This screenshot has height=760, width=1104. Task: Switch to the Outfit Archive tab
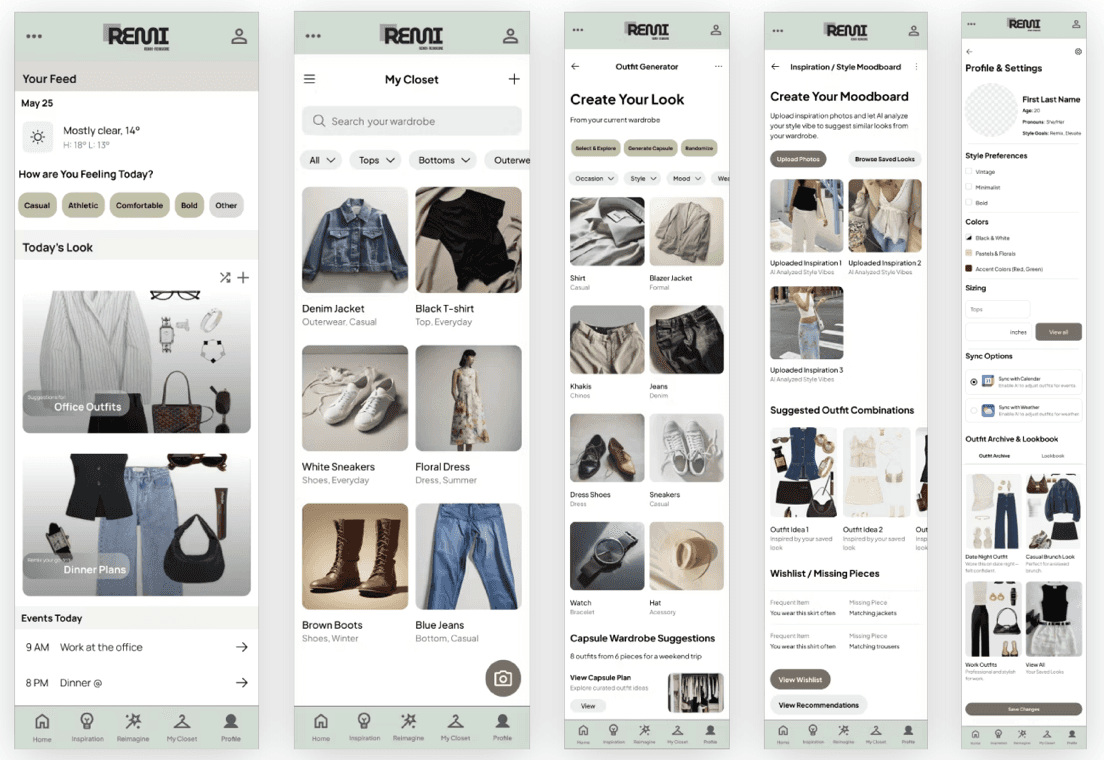(x=994, y=456)
